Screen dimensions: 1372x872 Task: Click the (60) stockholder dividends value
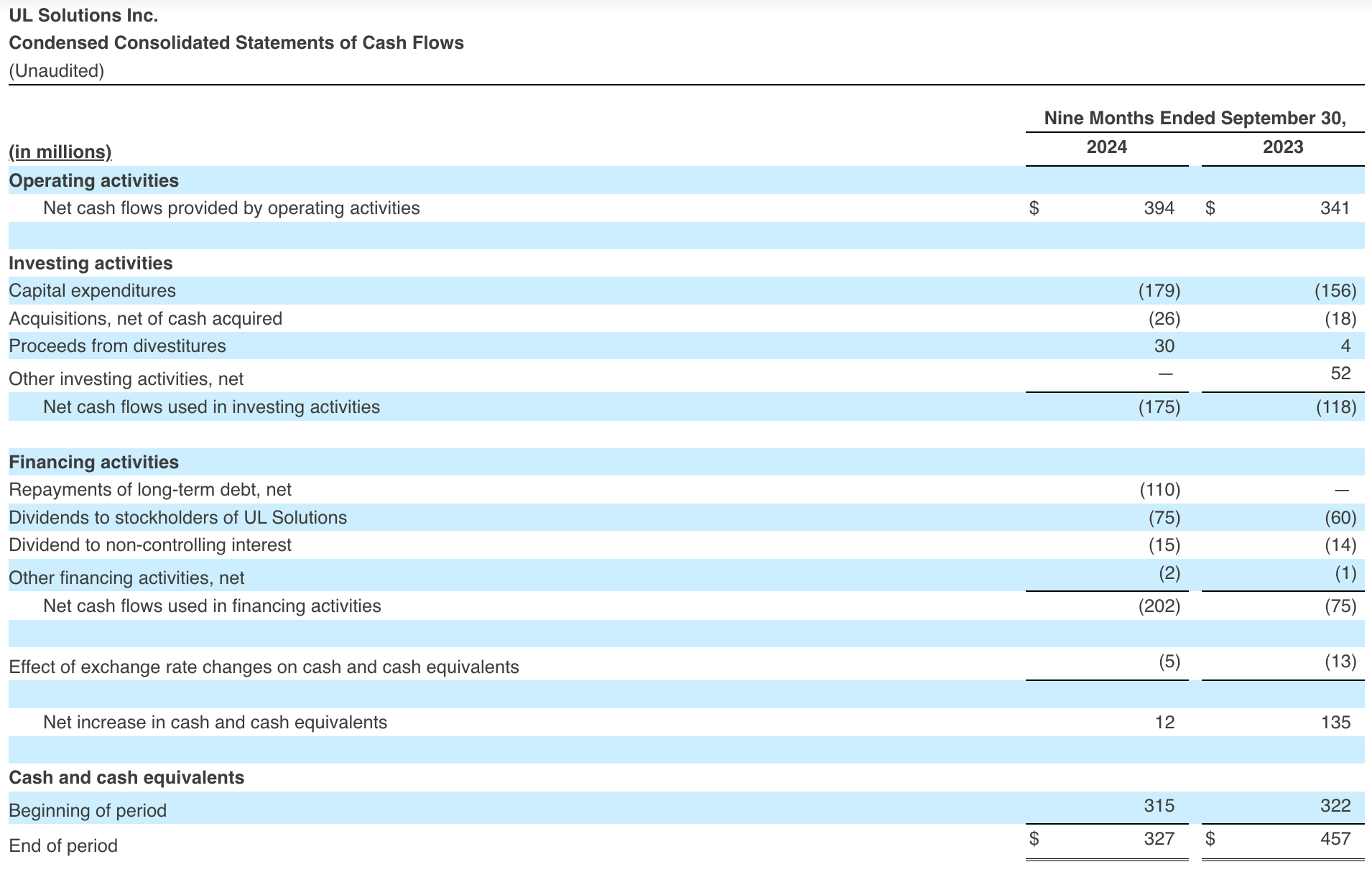[x=1341, y=518]
